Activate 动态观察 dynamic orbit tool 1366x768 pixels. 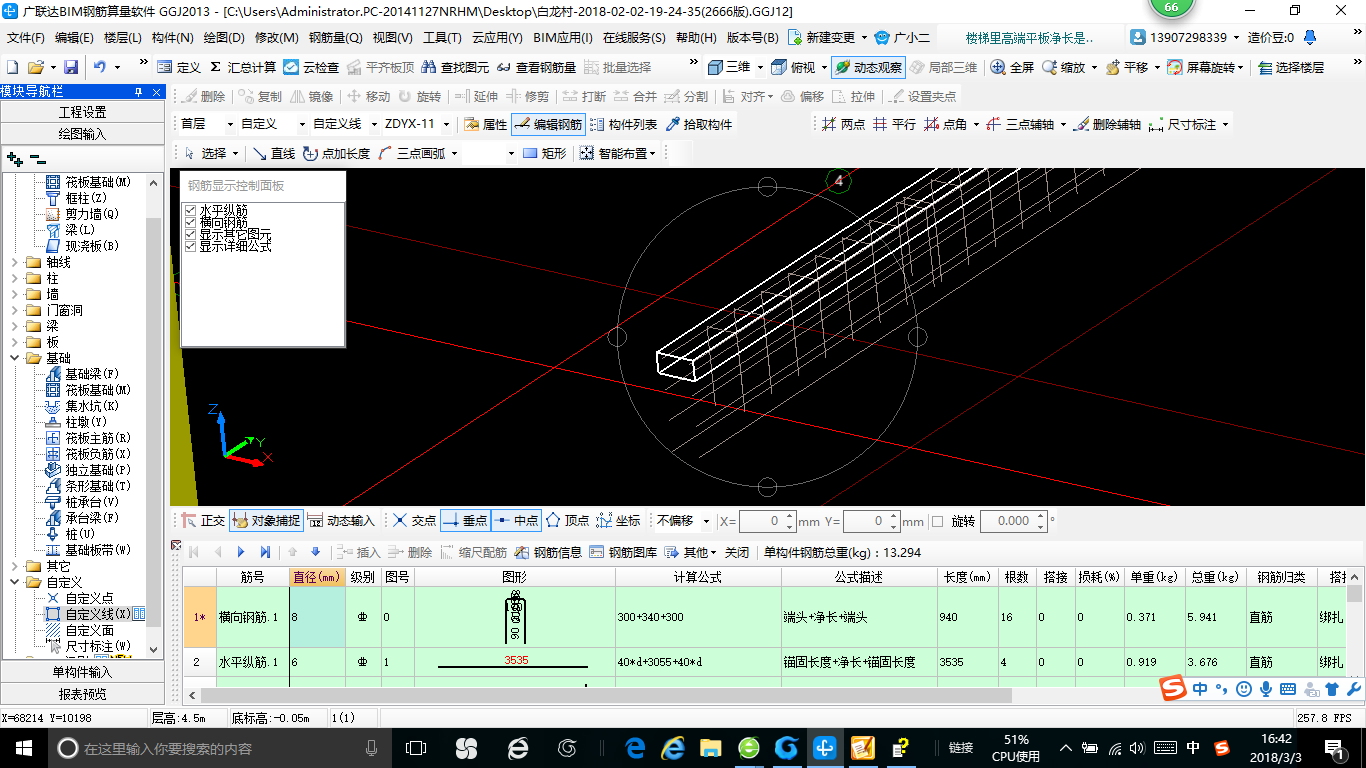coord(868,67)
